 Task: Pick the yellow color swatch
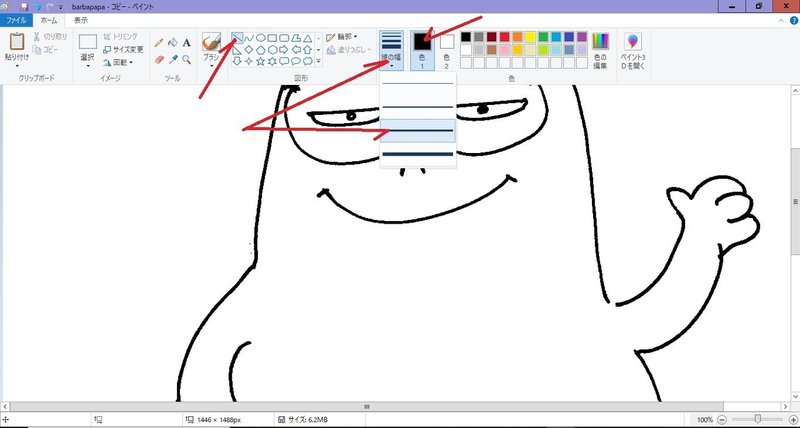pyautogui.click(x=531, y=37)
